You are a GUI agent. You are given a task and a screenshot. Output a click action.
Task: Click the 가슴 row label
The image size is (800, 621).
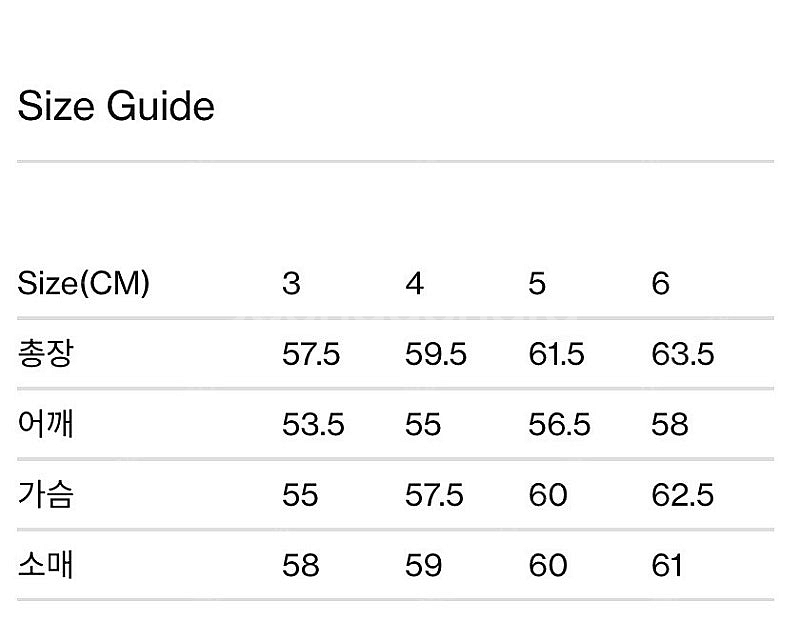[45, 495]
